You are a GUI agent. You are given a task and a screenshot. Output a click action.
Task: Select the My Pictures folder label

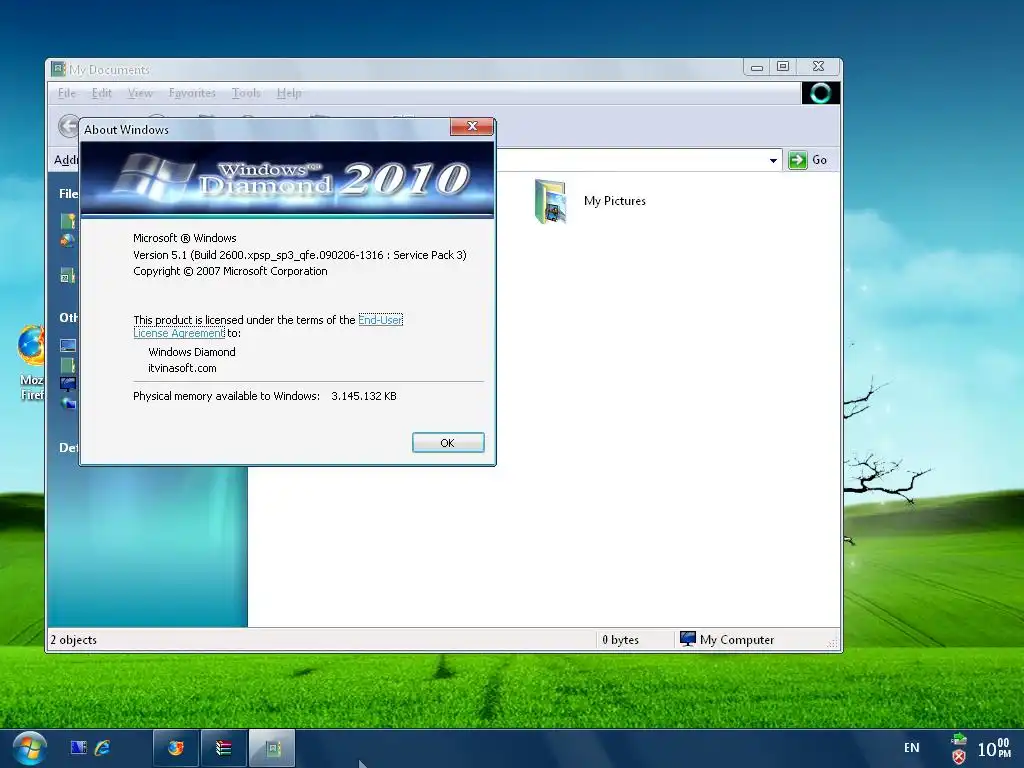(615, 201)
